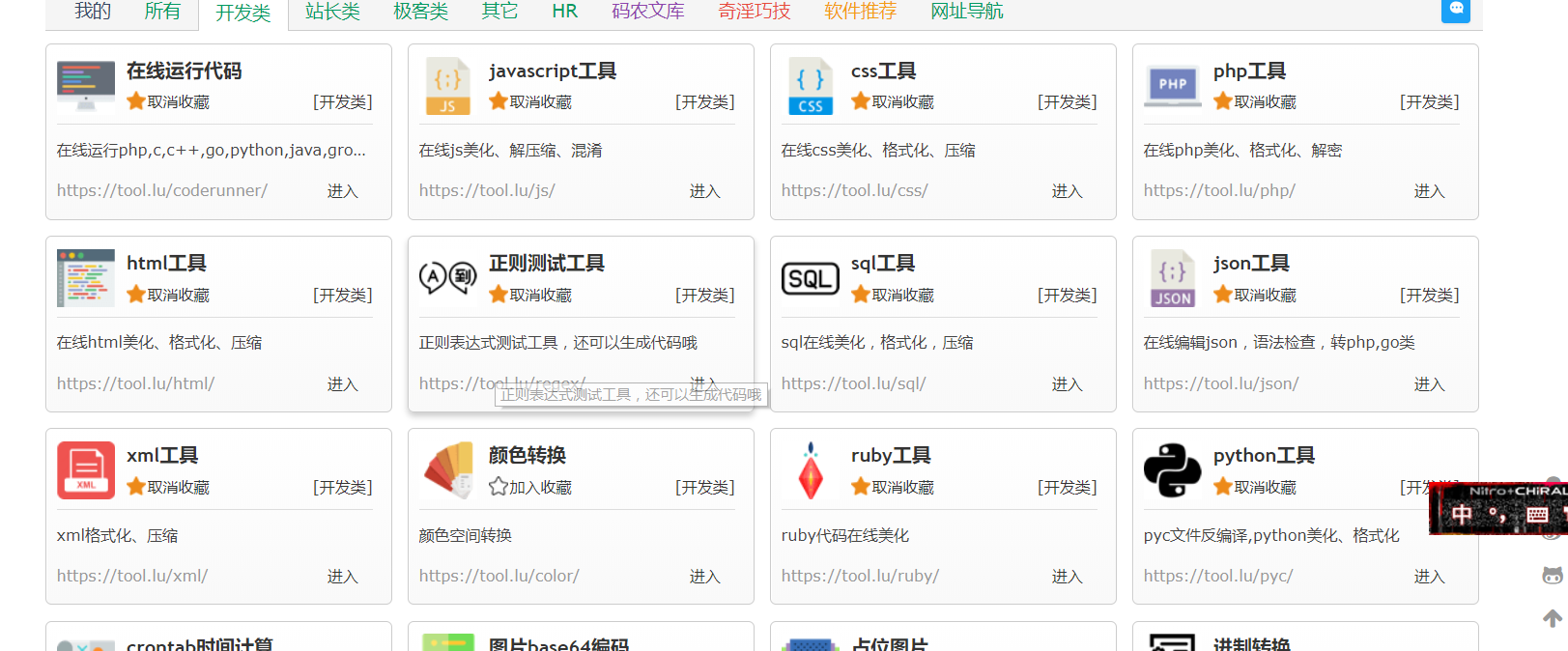Open link https://tool.lu/php/
Viewport: 1568px width, 651px height.
(1219, 190)
